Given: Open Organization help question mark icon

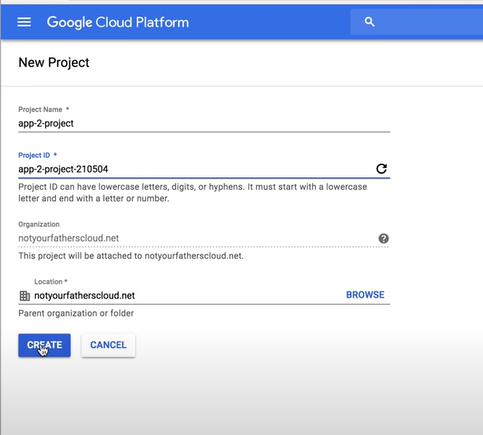Looking at the screenshot, I should tap(384, 238).
